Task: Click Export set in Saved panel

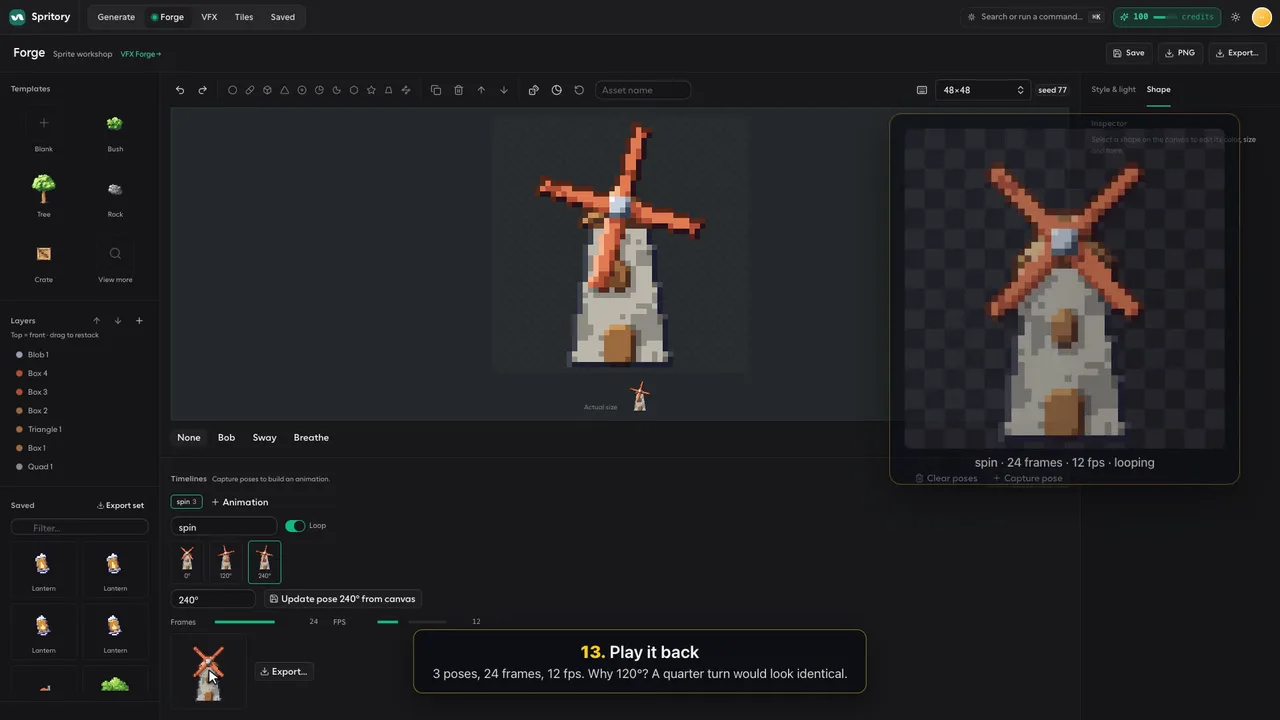Action: 120,506
